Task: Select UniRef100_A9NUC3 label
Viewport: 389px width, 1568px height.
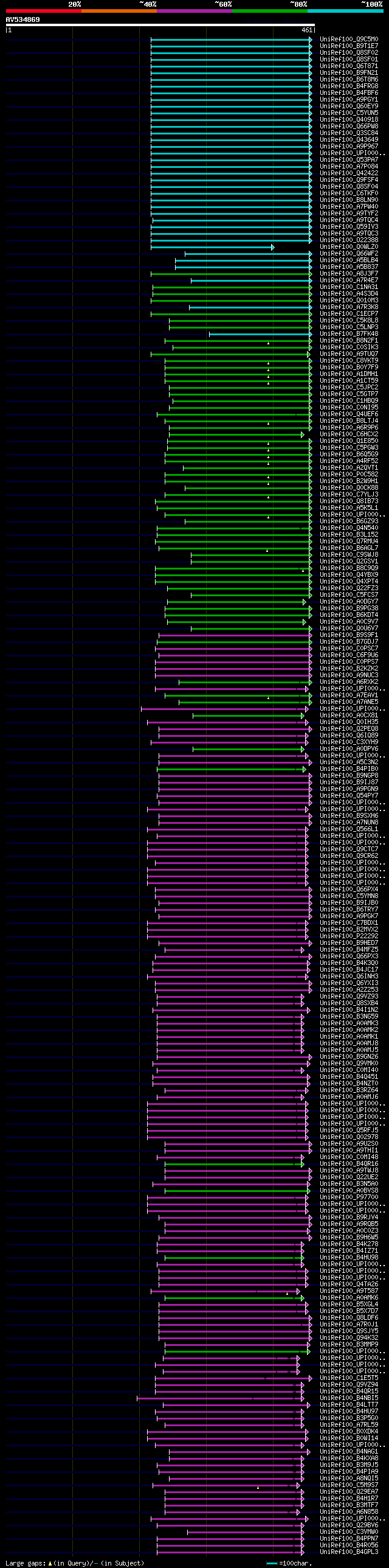Action: coord(349,675)
